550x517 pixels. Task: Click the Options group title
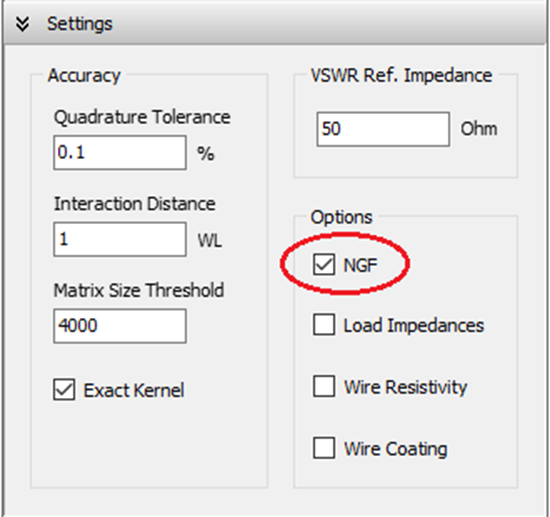coord(341,217)
